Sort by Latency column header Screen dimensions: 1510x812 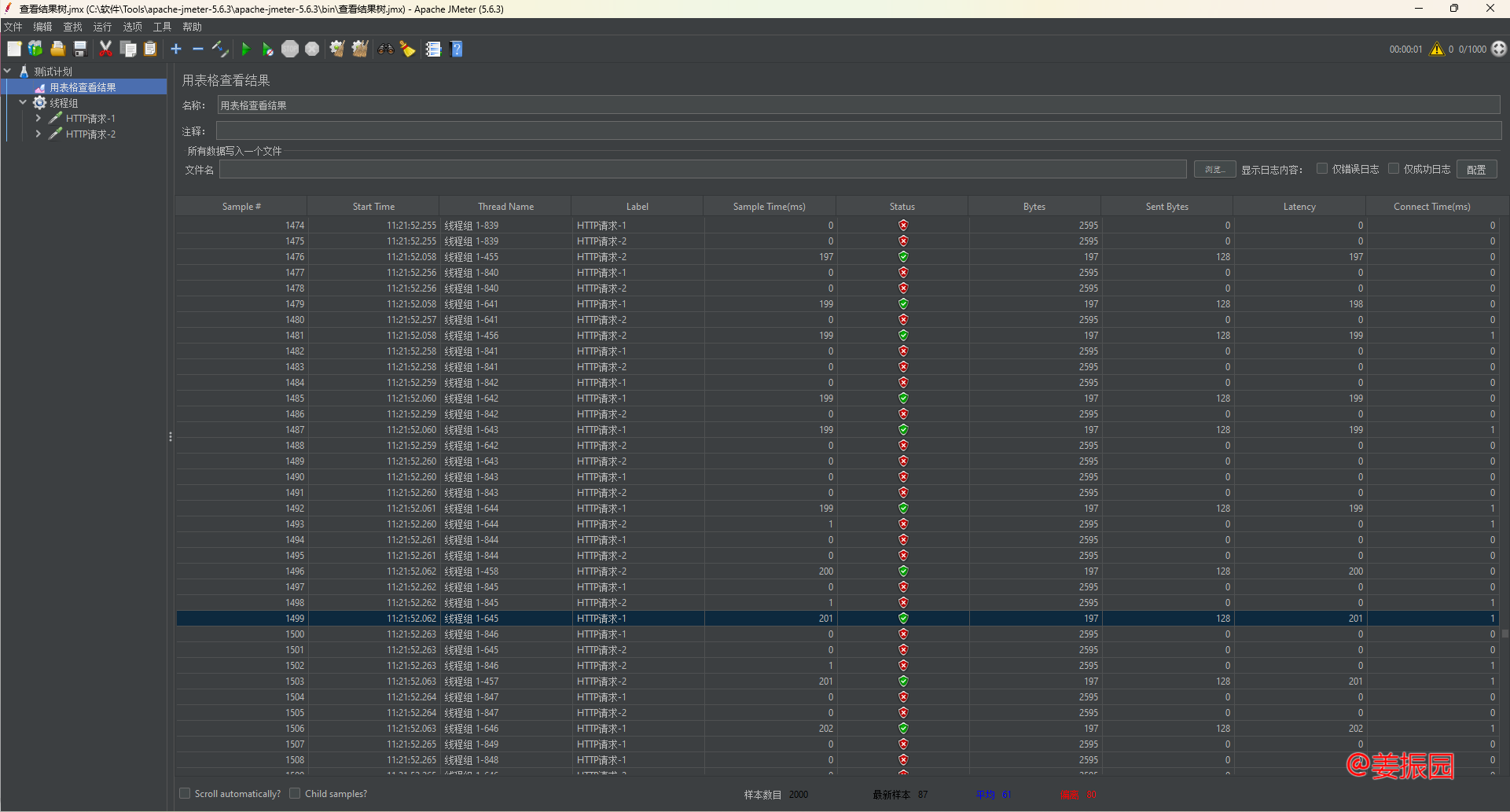click(x=1299, y=207)
